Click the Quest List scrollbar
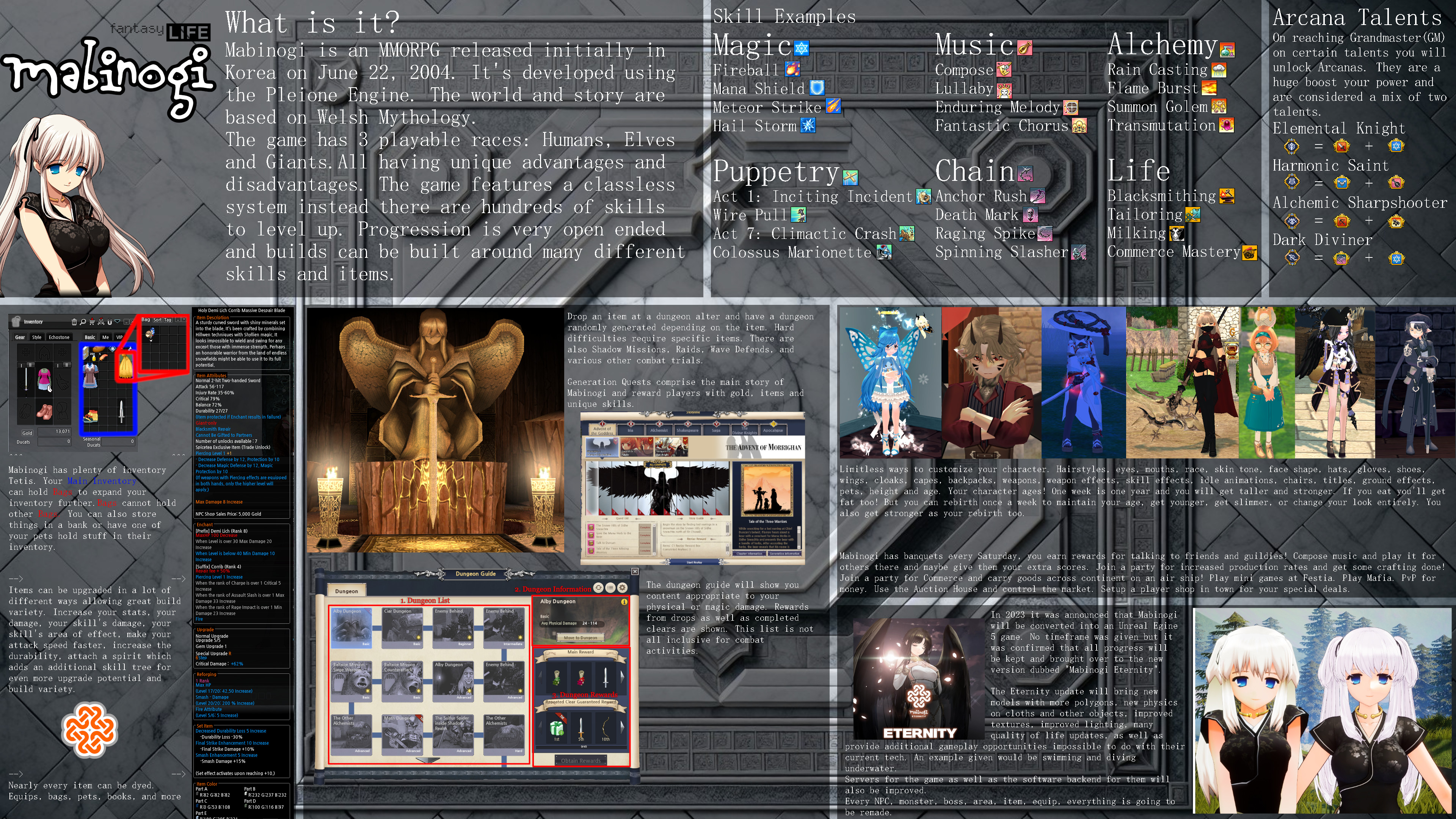Image resolution: width=1456 pixels, height=819 pixels. (654, 540)
